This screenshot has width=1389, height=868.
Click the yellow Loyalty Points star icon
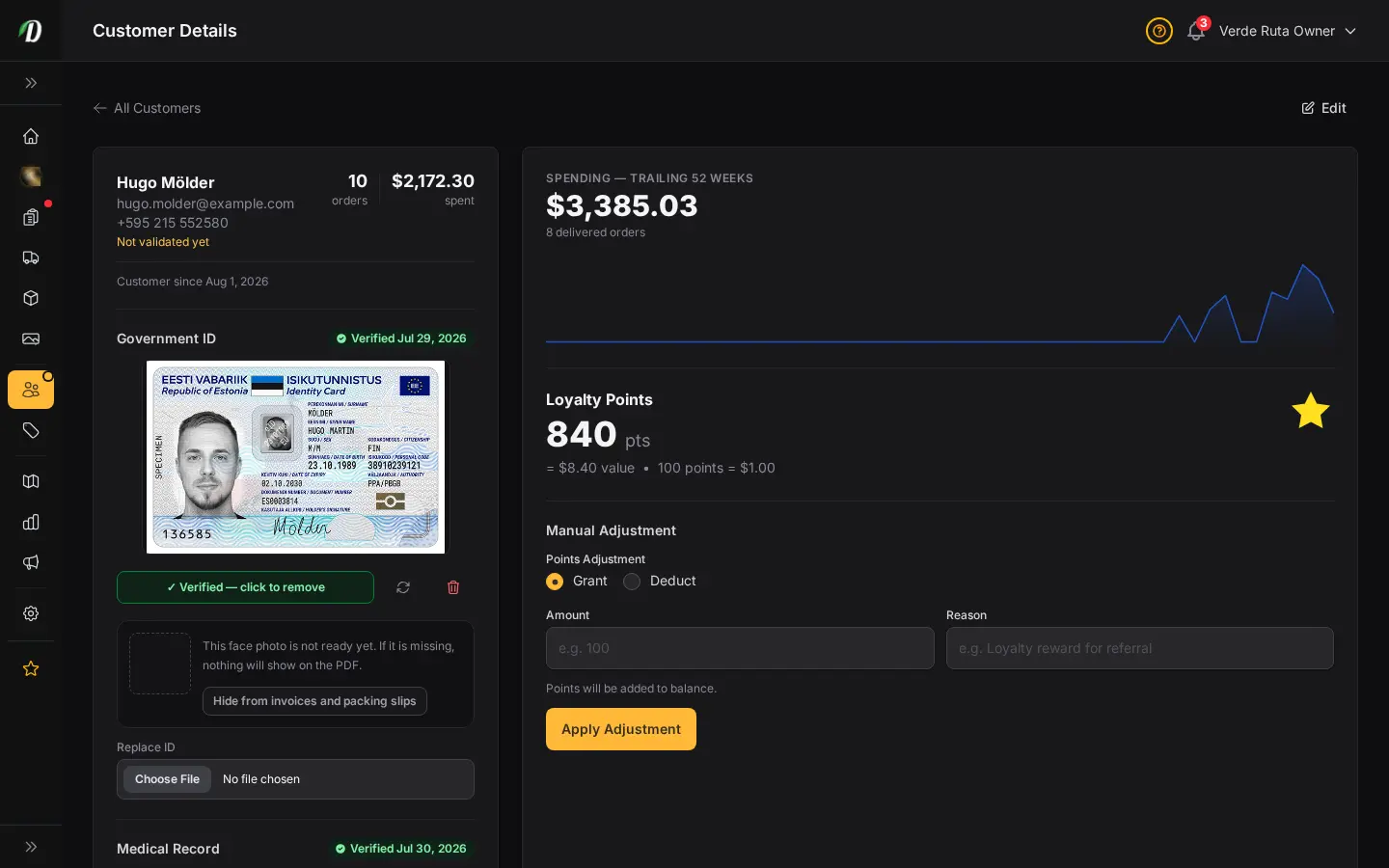pyautogui.click(x=1311, y=411)
